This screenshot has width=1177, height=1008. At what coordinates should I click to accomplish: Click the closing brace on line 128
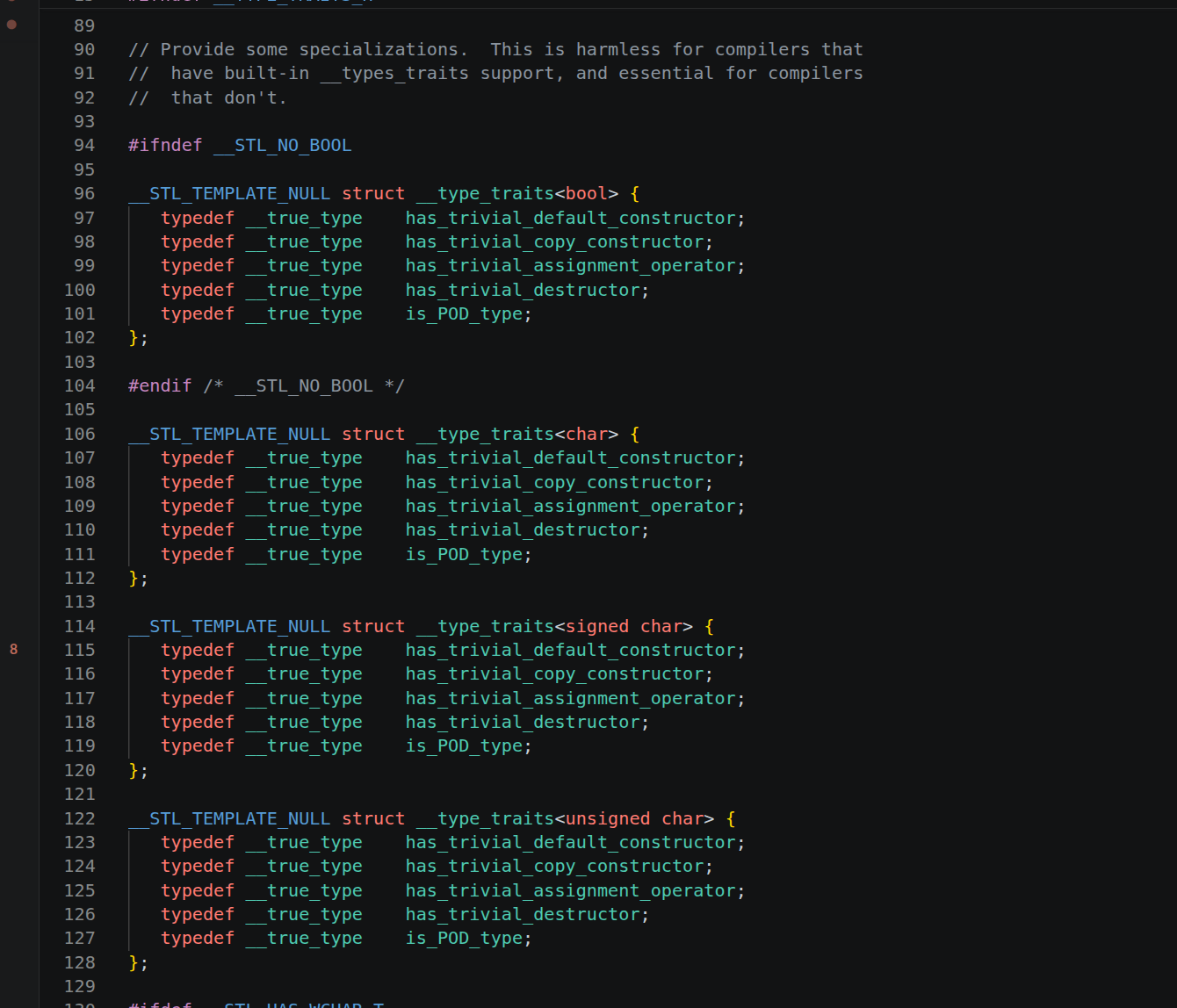coord(134,962)
